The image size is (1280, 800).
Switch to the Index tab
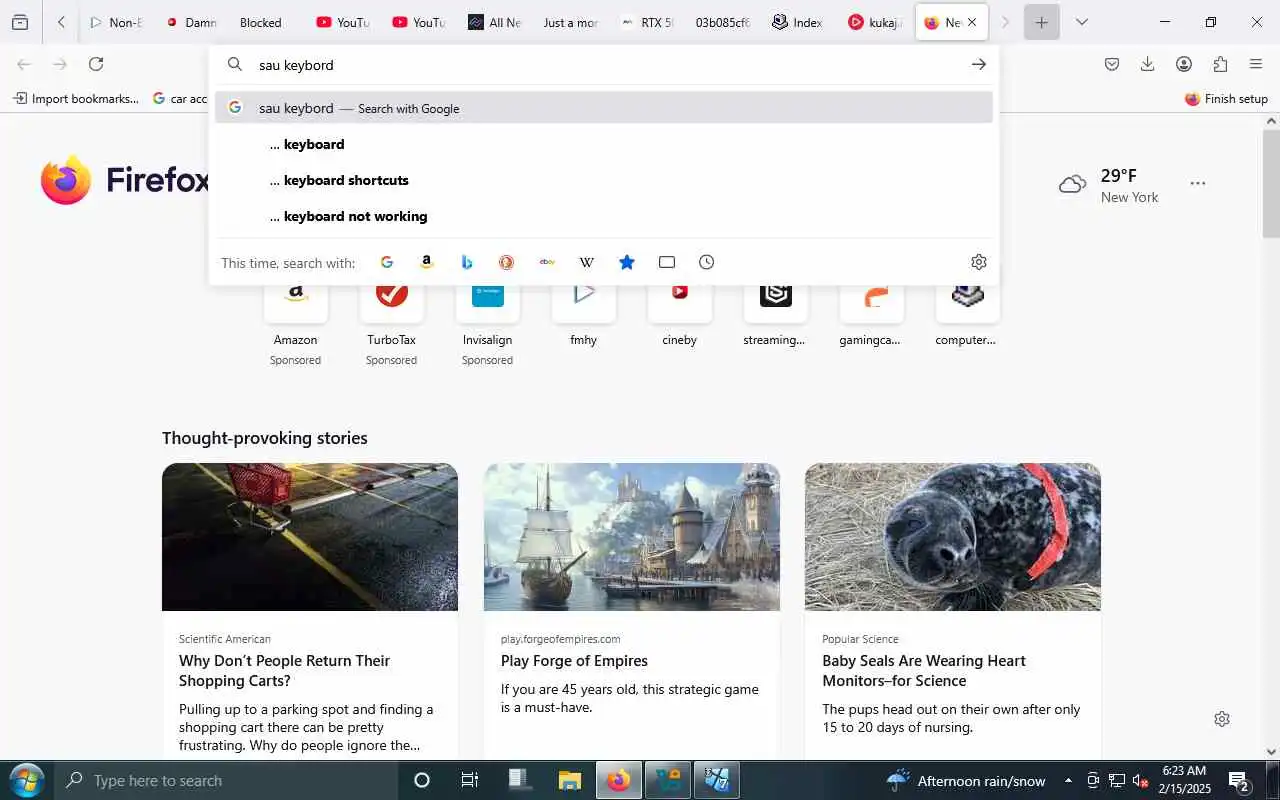[x=799, y=22]
